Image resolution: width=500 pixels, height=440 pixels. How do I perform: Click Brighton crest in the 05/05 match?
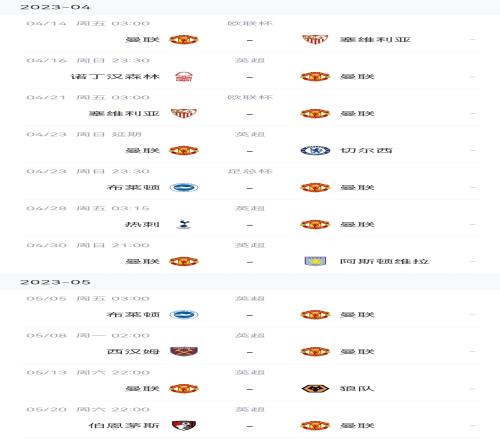(x=184, y=315)
